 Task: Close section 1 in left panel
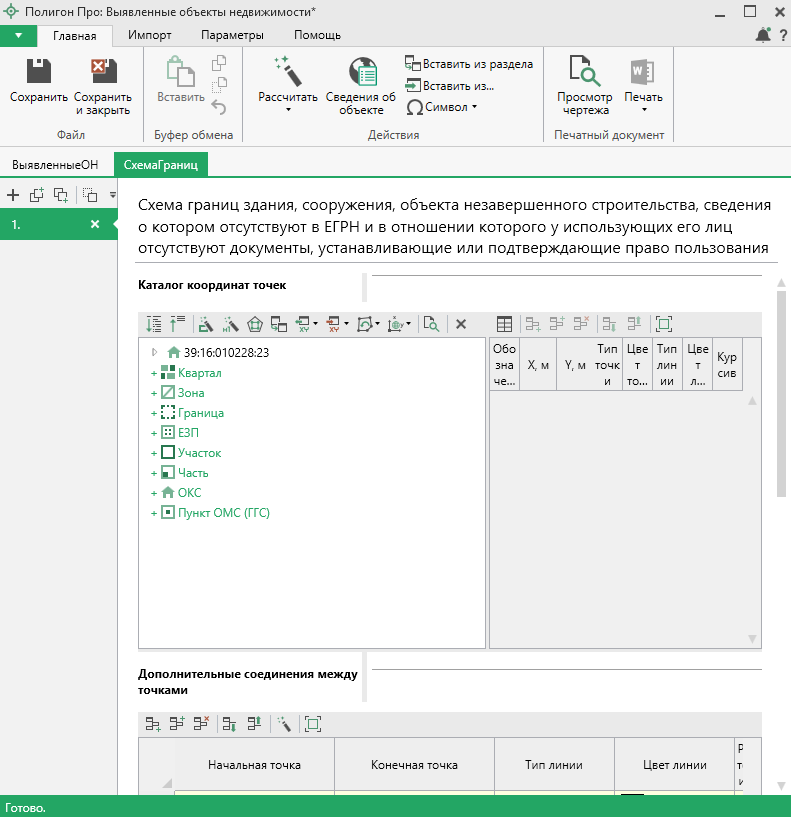(95, 225)
